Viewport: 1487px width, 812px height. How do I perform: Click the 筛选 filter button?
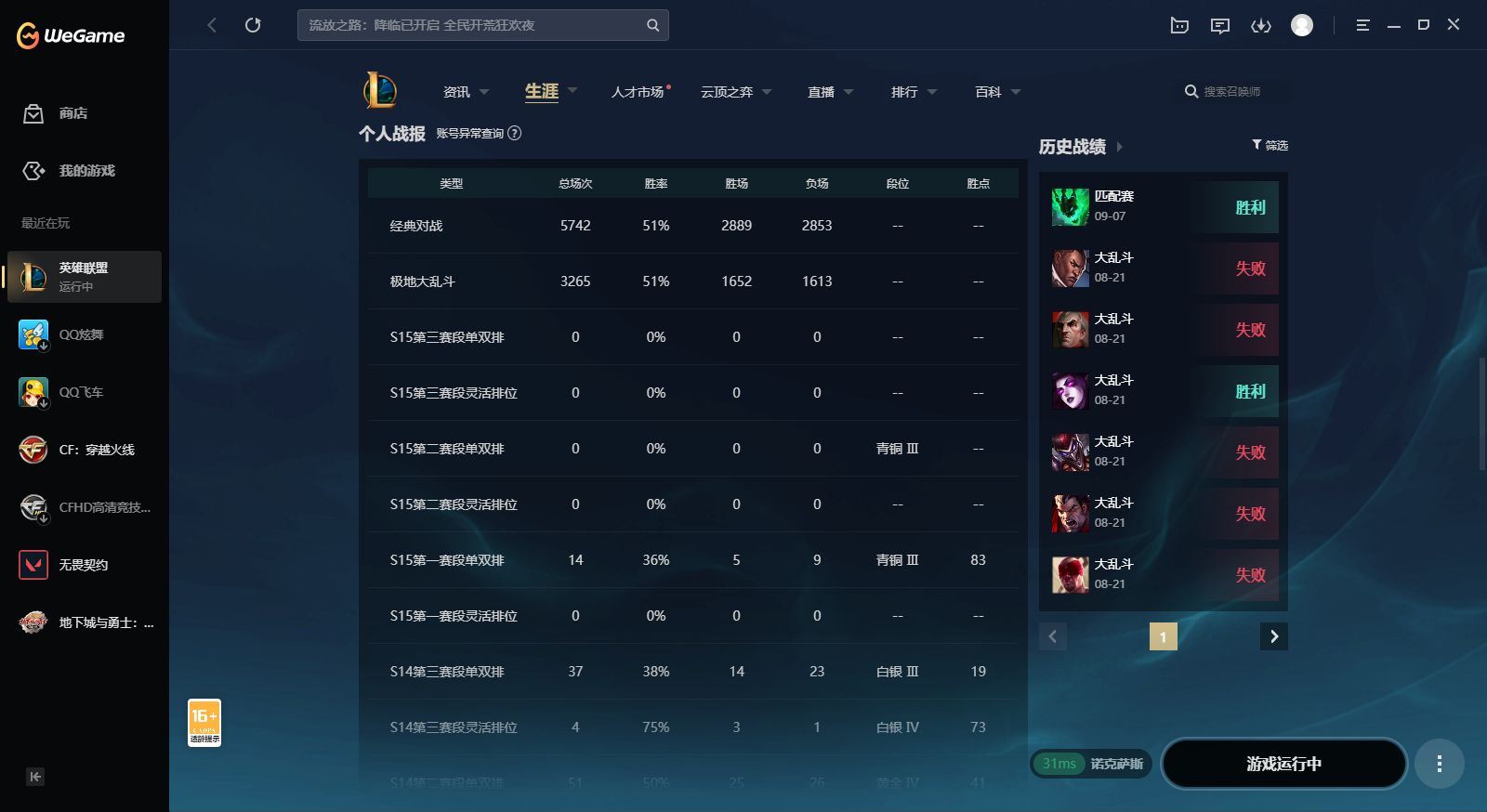pos(1270,145)
